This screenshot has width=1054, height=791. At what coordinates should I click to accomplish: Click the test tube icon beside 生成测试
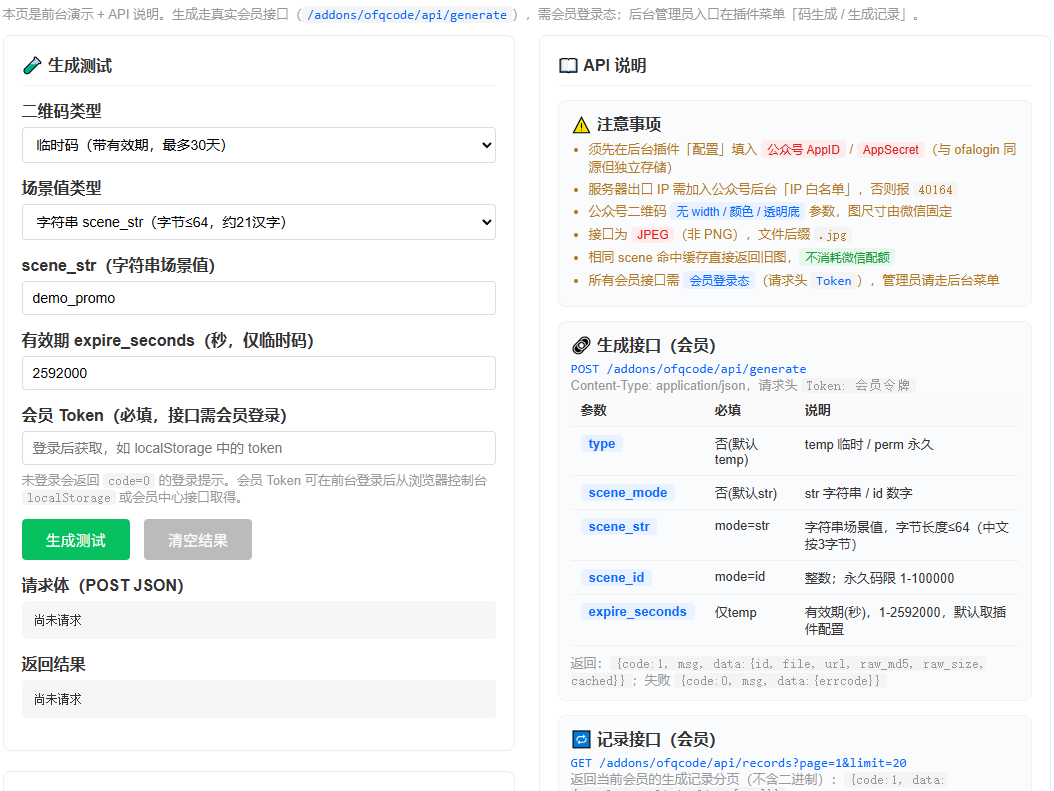coord(32,65)
